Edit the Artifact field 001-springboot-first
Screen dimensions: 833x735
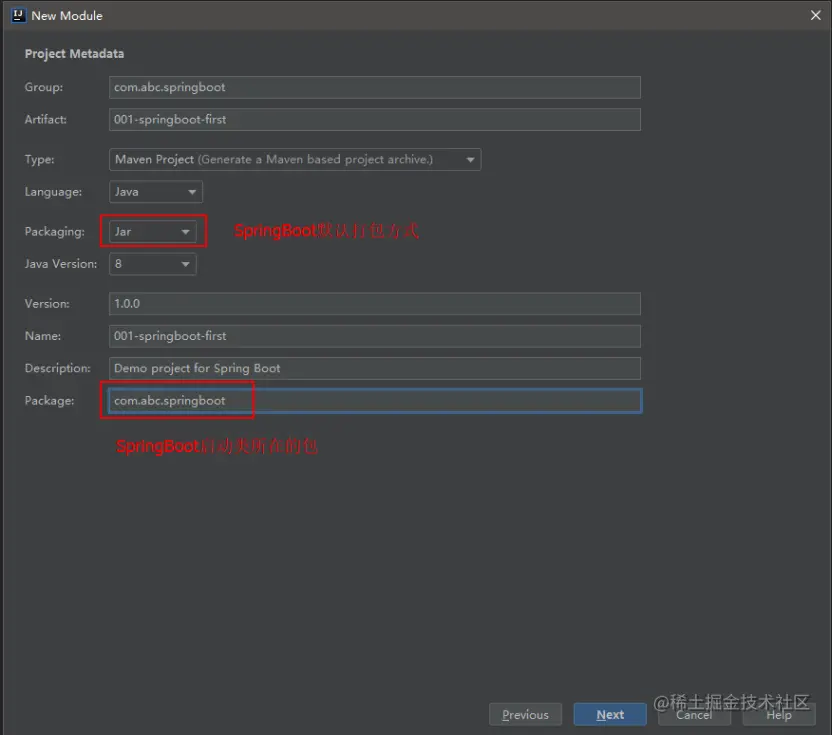375,119
